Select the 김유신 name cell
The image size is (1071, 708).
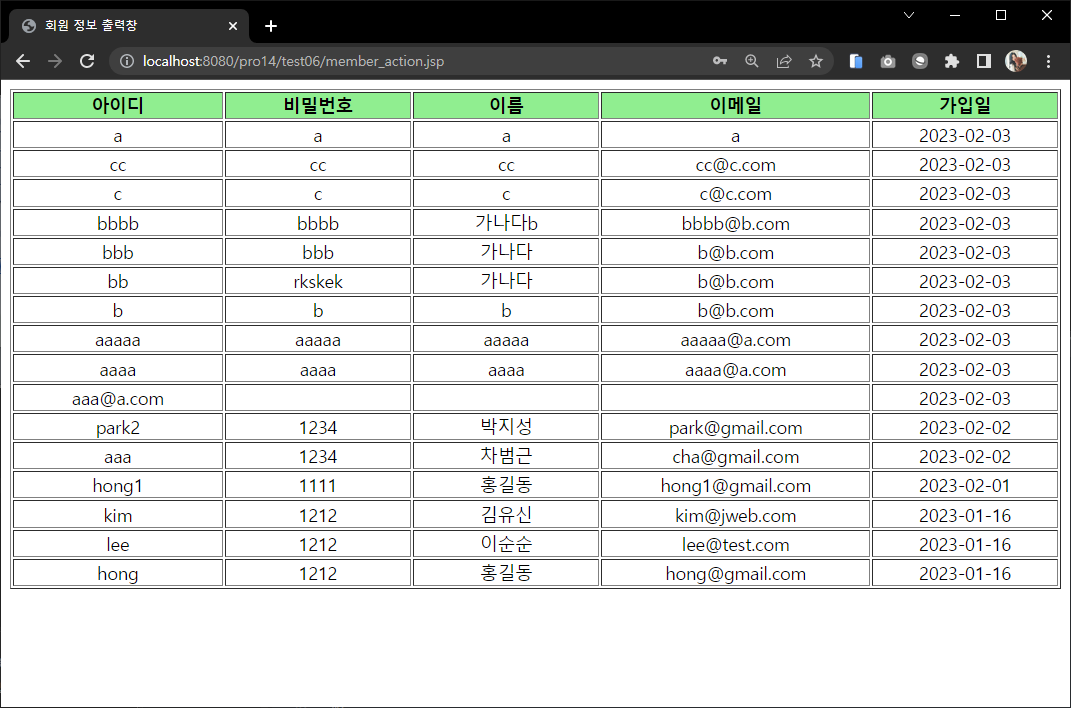(x=506, y=515)
